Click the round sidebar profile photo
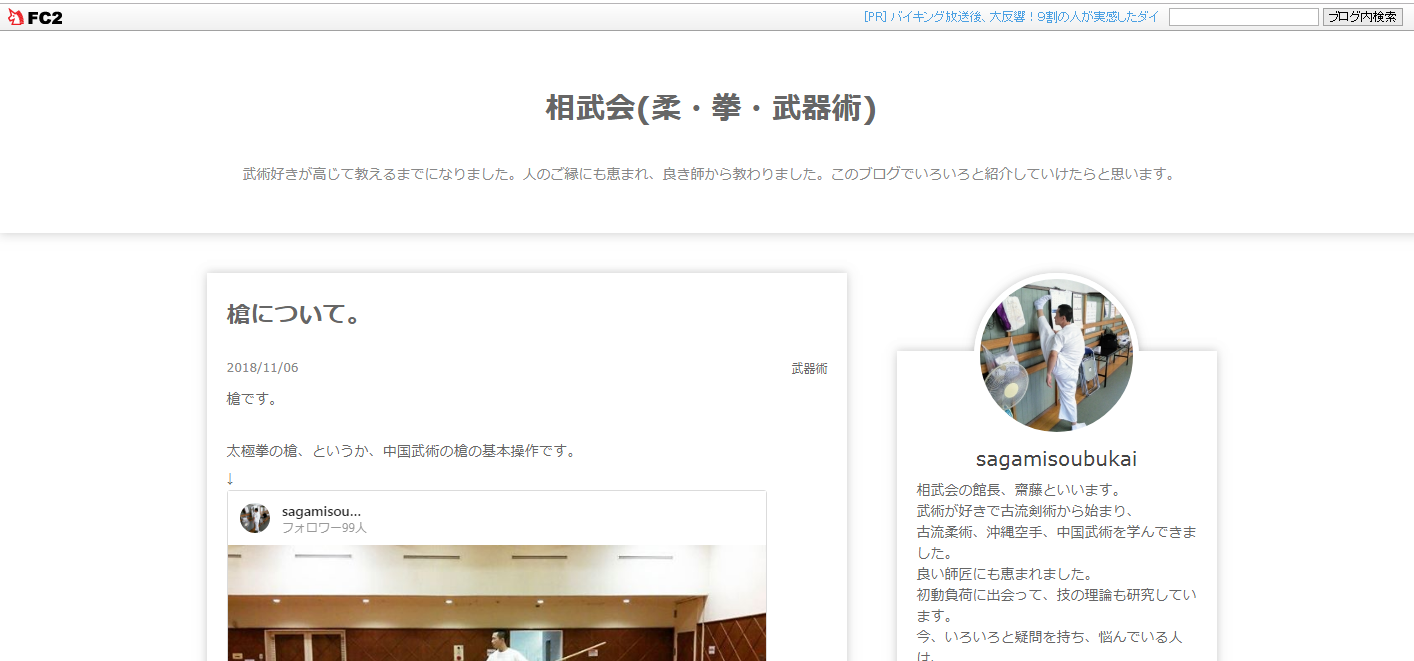 click(x=1056, y=355)
